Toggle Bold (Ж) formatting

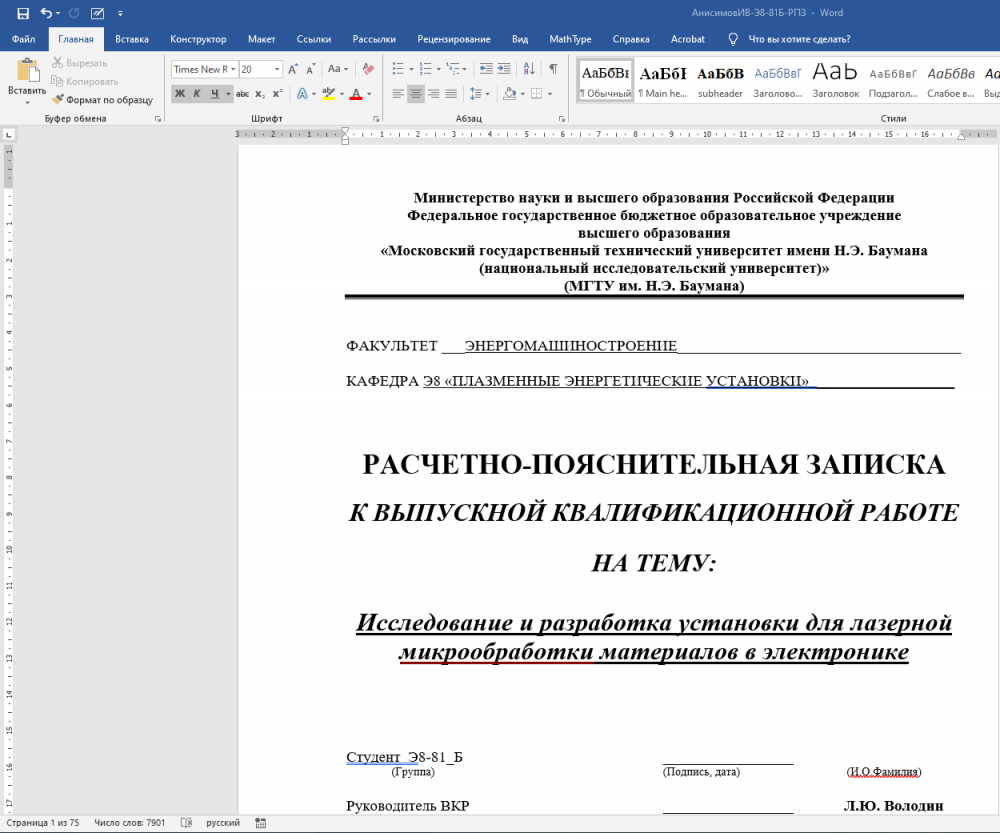pyautogui.click(x=180, y=94)
